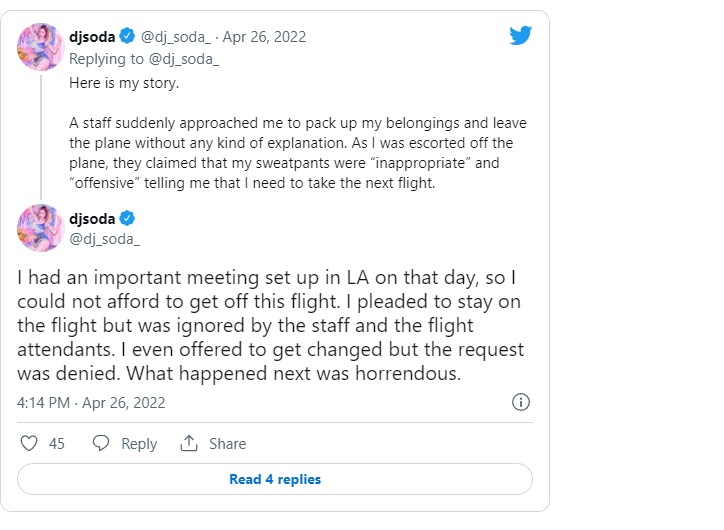The width and height of the screenshot is (724, 530).
Task: Click the 45 likes count
Action: (x=57, y=444)
